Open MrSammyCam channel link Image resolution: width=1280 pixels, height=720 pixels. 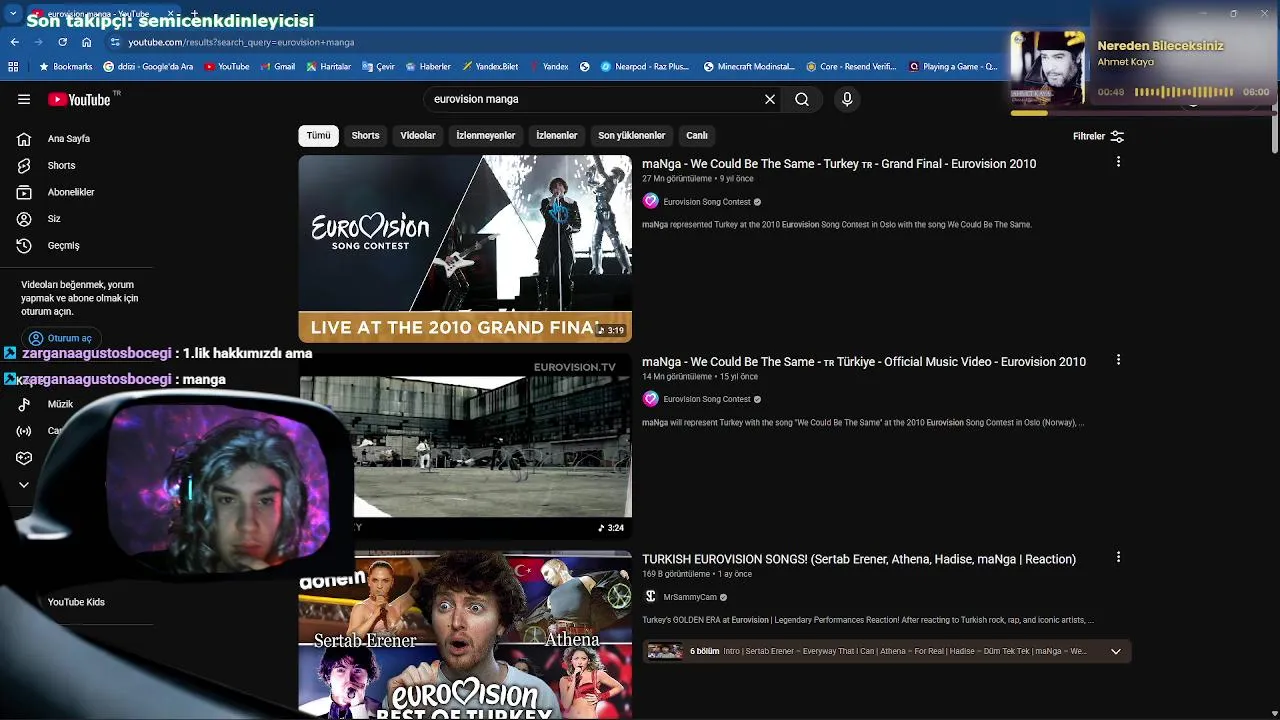pyautogui.click(x=690, y=597)
